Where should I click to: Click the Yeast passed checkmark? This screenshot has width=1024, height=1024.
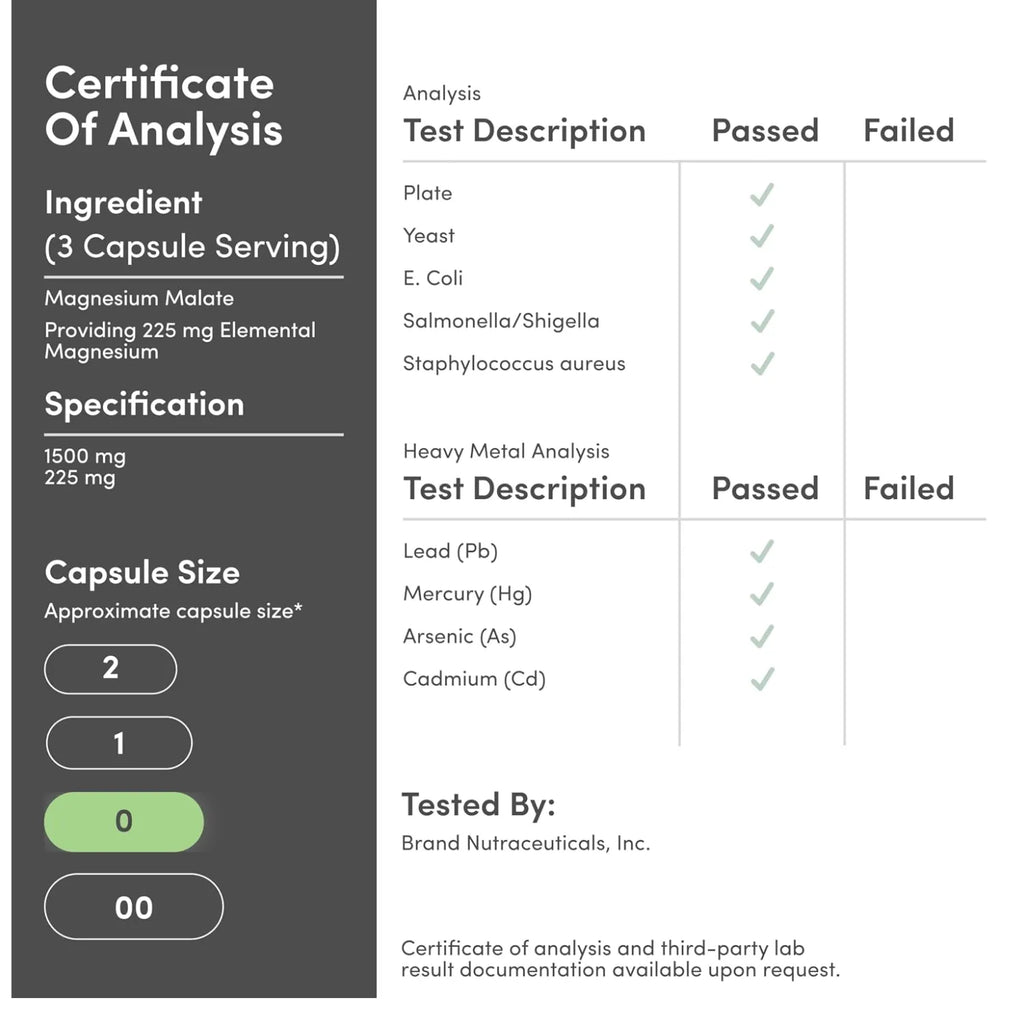coord(761,236)
